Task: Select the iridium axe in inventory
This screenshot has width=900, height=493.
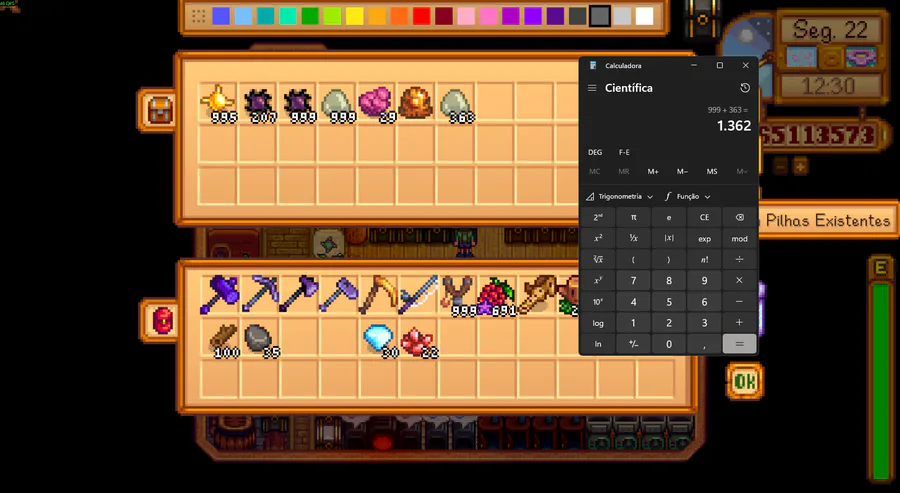Action: (x=298, y=294)
